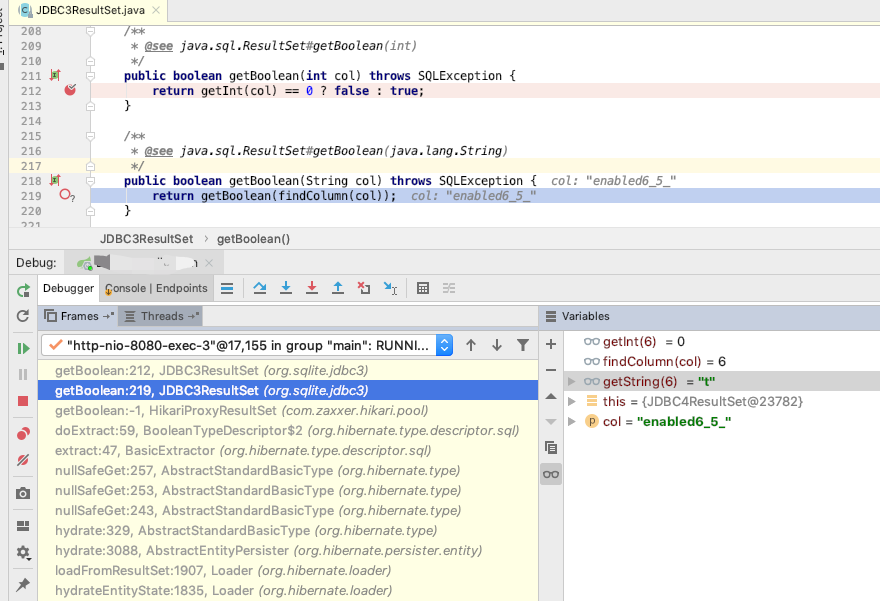The width and height of the screenshot is (880, 601).
Task: Close the debug session tab
Action: coord(209,263)
